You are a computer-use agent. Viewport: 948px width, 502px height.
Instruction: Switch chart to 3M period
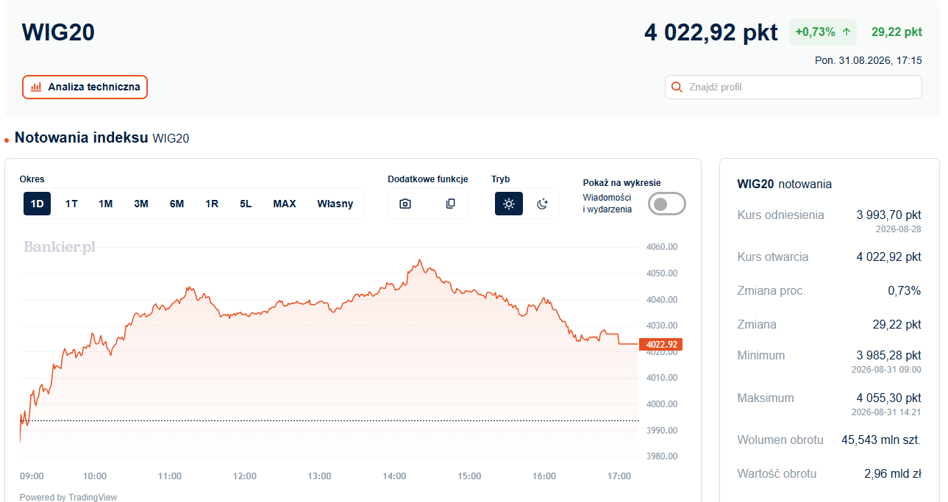141,204
